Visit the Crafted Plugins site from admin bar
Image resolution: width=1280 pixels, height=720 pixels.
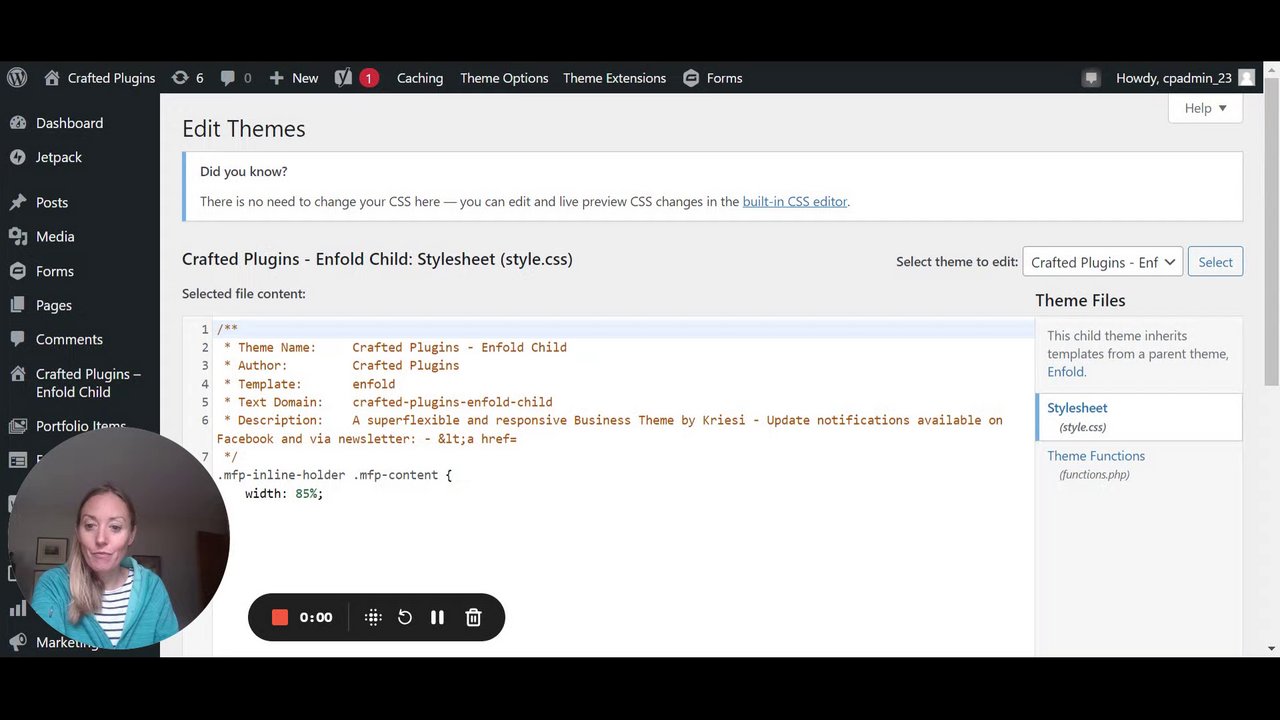point(100,78)
